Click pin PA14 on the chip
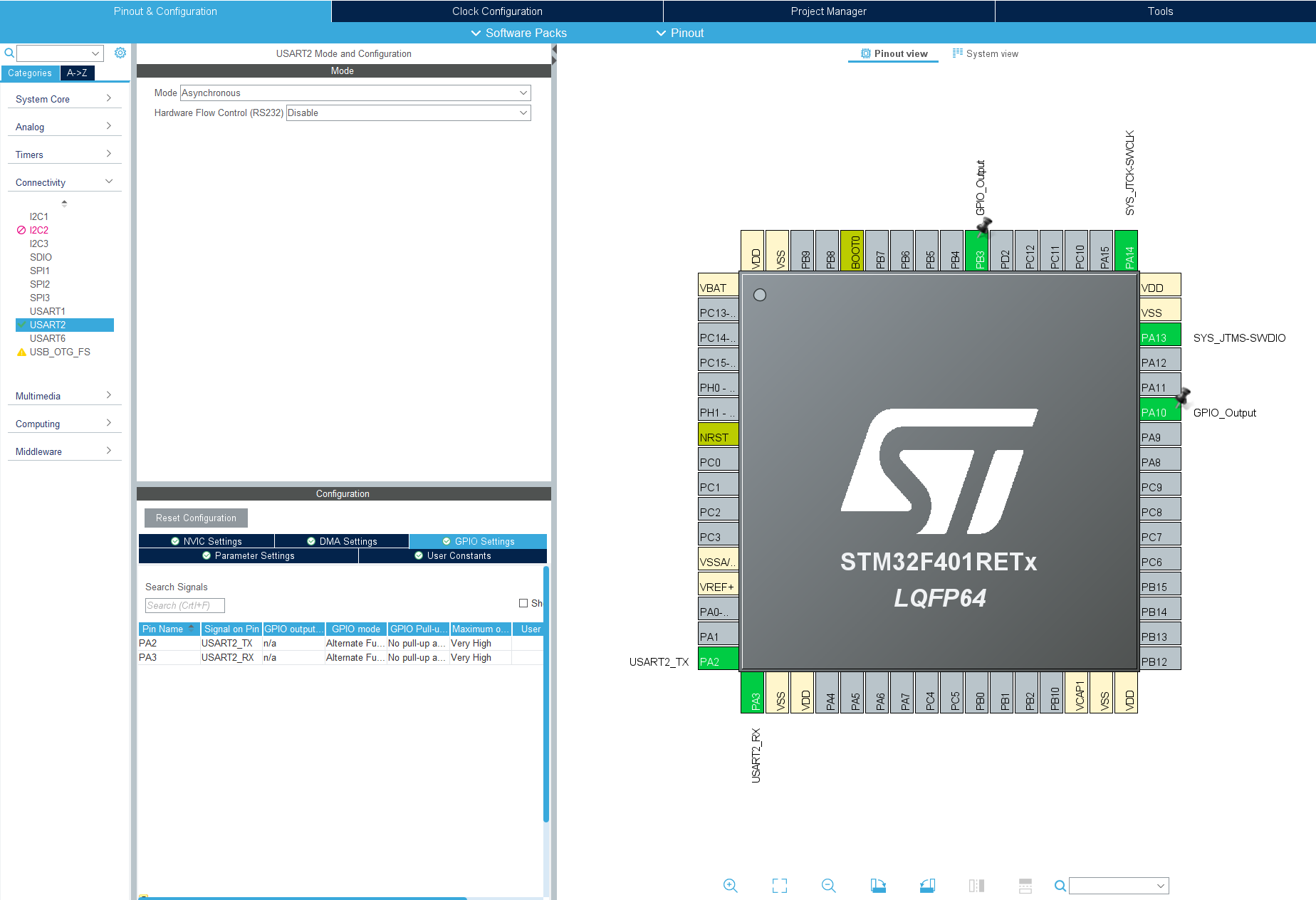Viewport: 1316px width, 900px height. point(1127,251)
